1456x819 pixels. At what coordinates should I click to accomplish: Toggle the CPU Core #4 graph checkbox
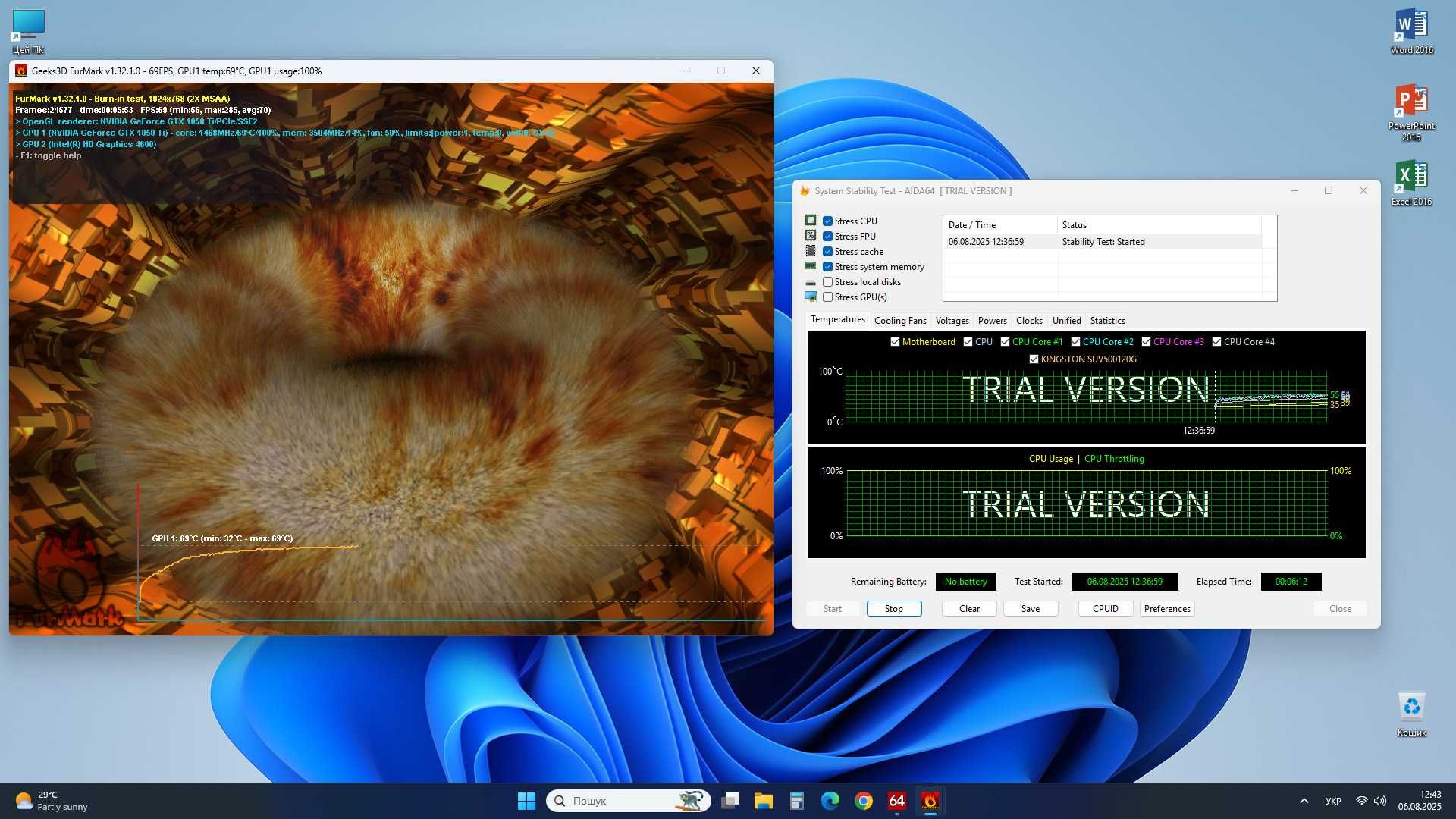coord(1216,341)
